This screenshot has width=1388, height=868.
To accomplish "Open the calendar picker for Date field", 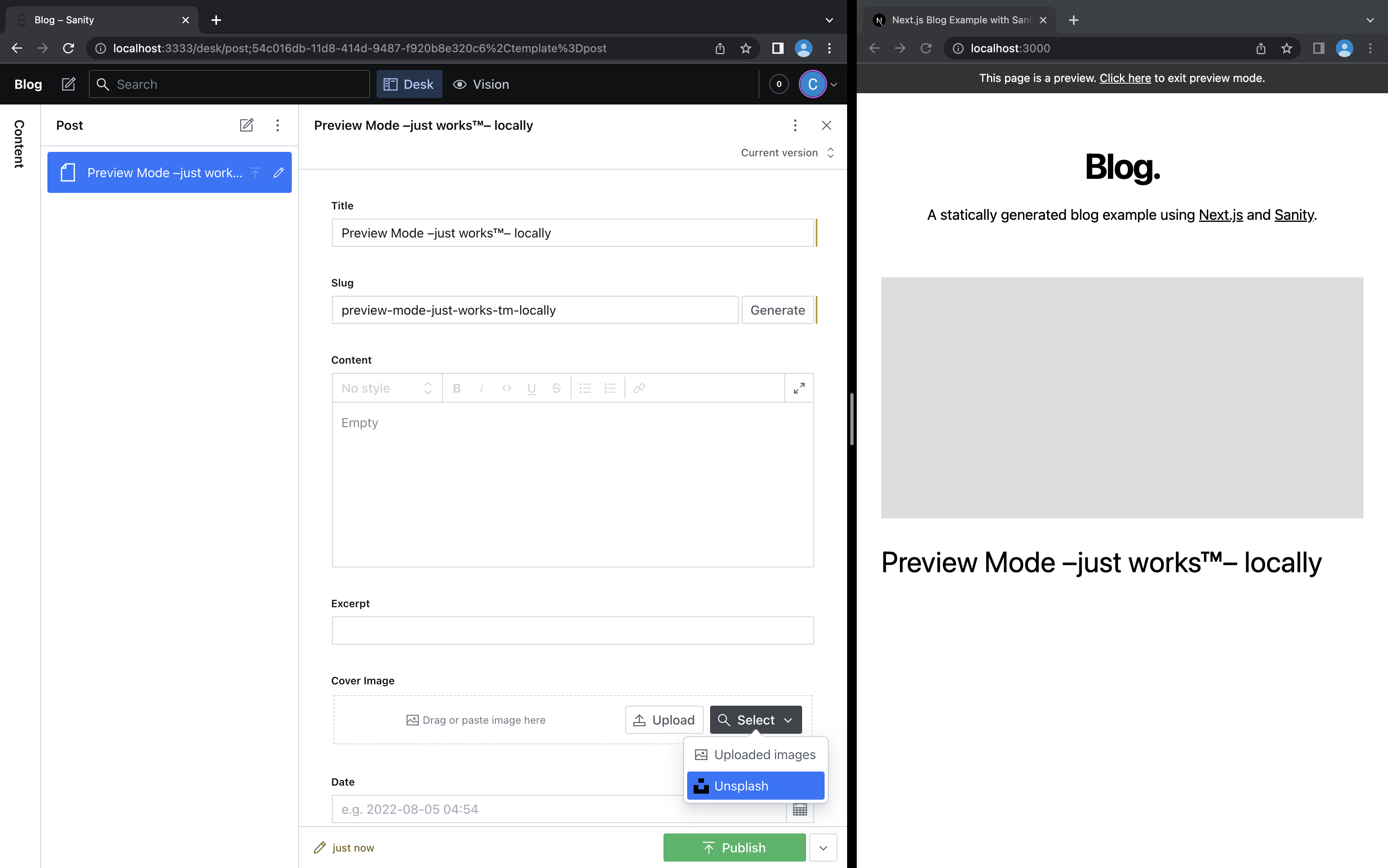I will click(x=800, y=809).
